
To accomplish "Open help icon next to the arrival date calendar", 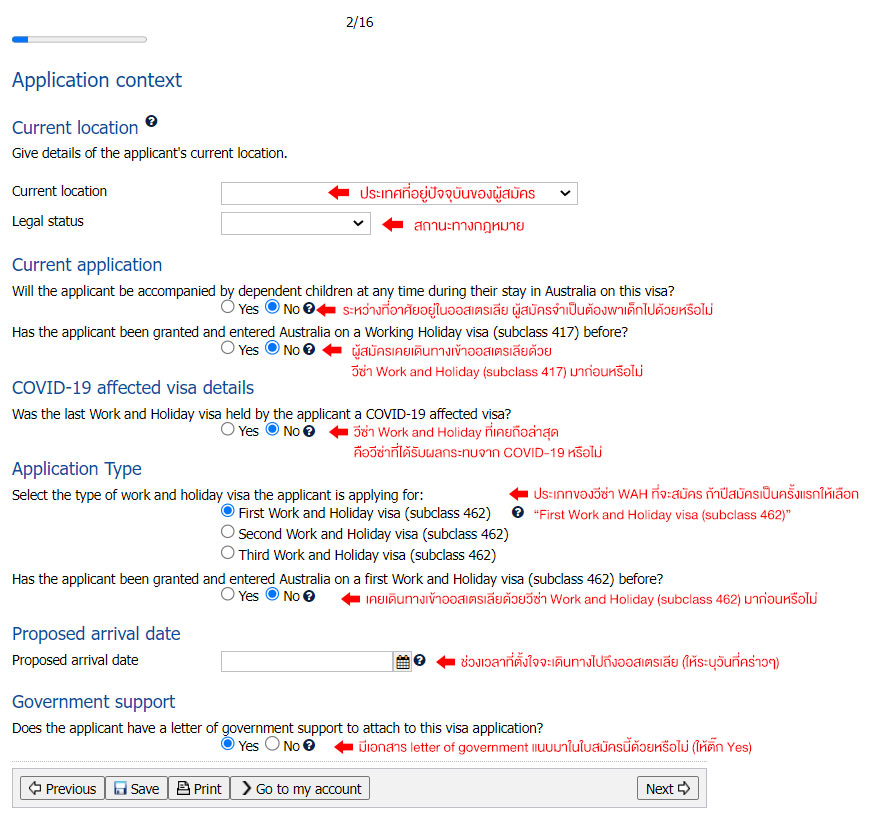I will (x=420, y=660).
